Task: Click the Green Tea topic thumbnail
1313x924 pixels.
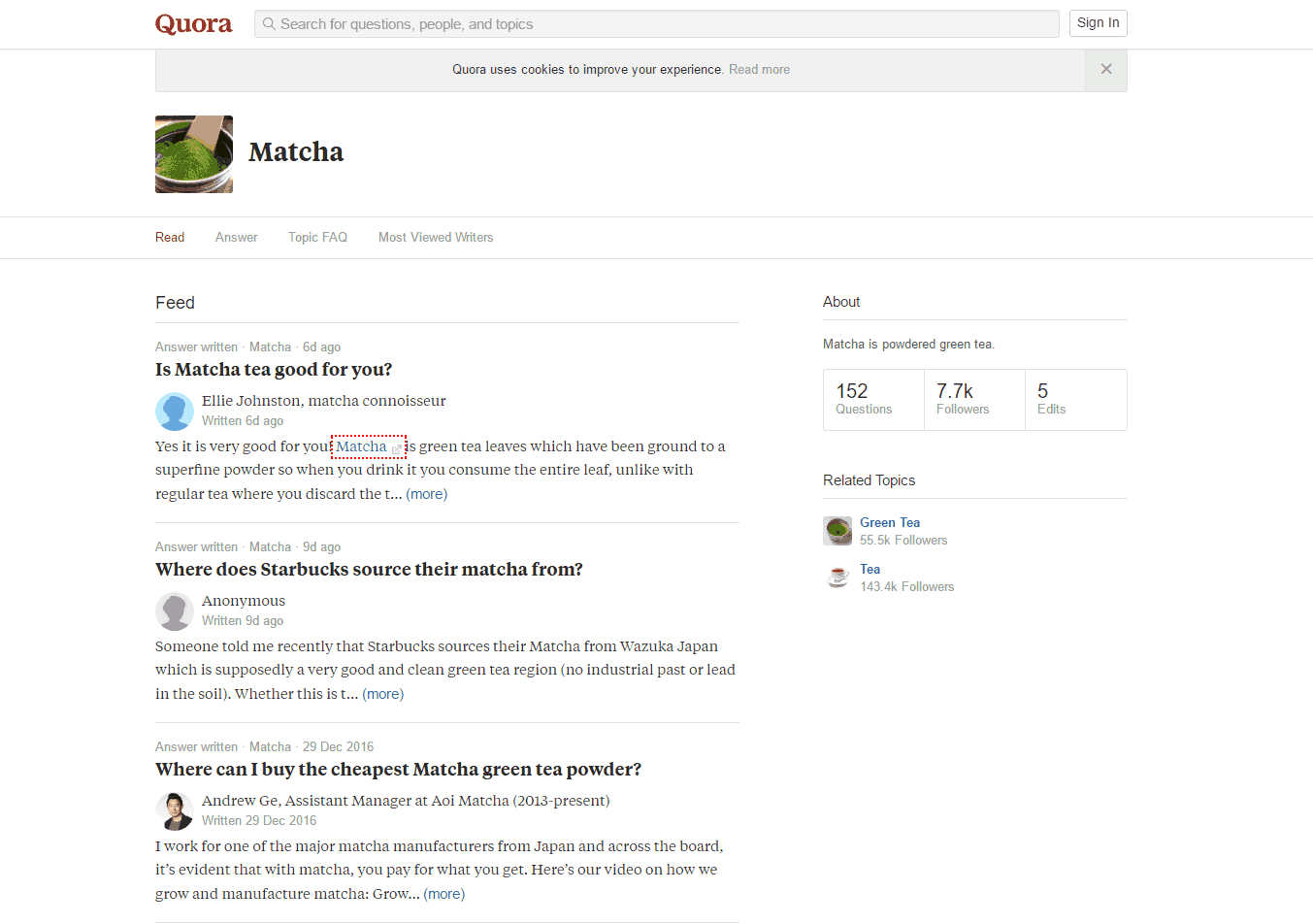Action: point(837,531)
